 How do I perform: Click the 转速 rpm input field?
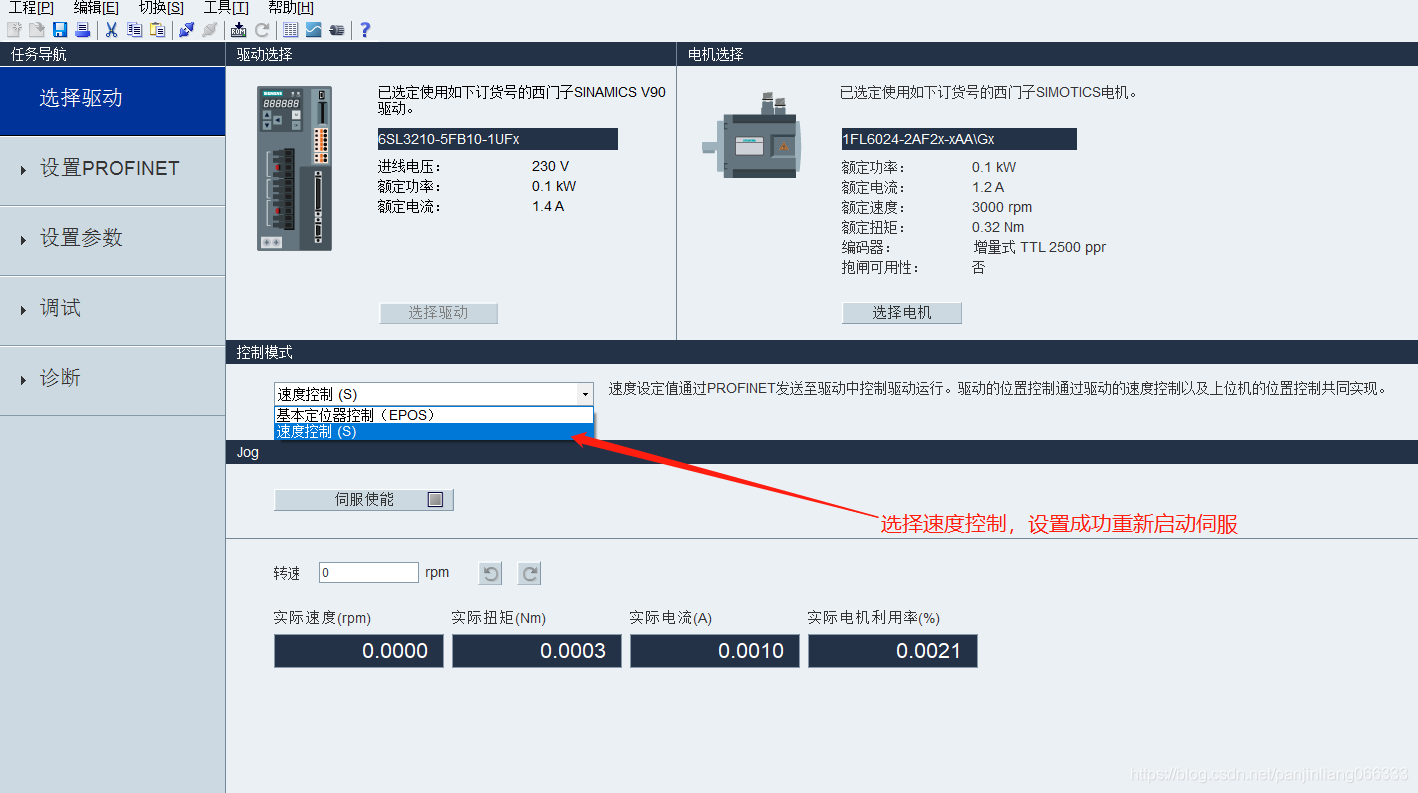pos(369,573)
